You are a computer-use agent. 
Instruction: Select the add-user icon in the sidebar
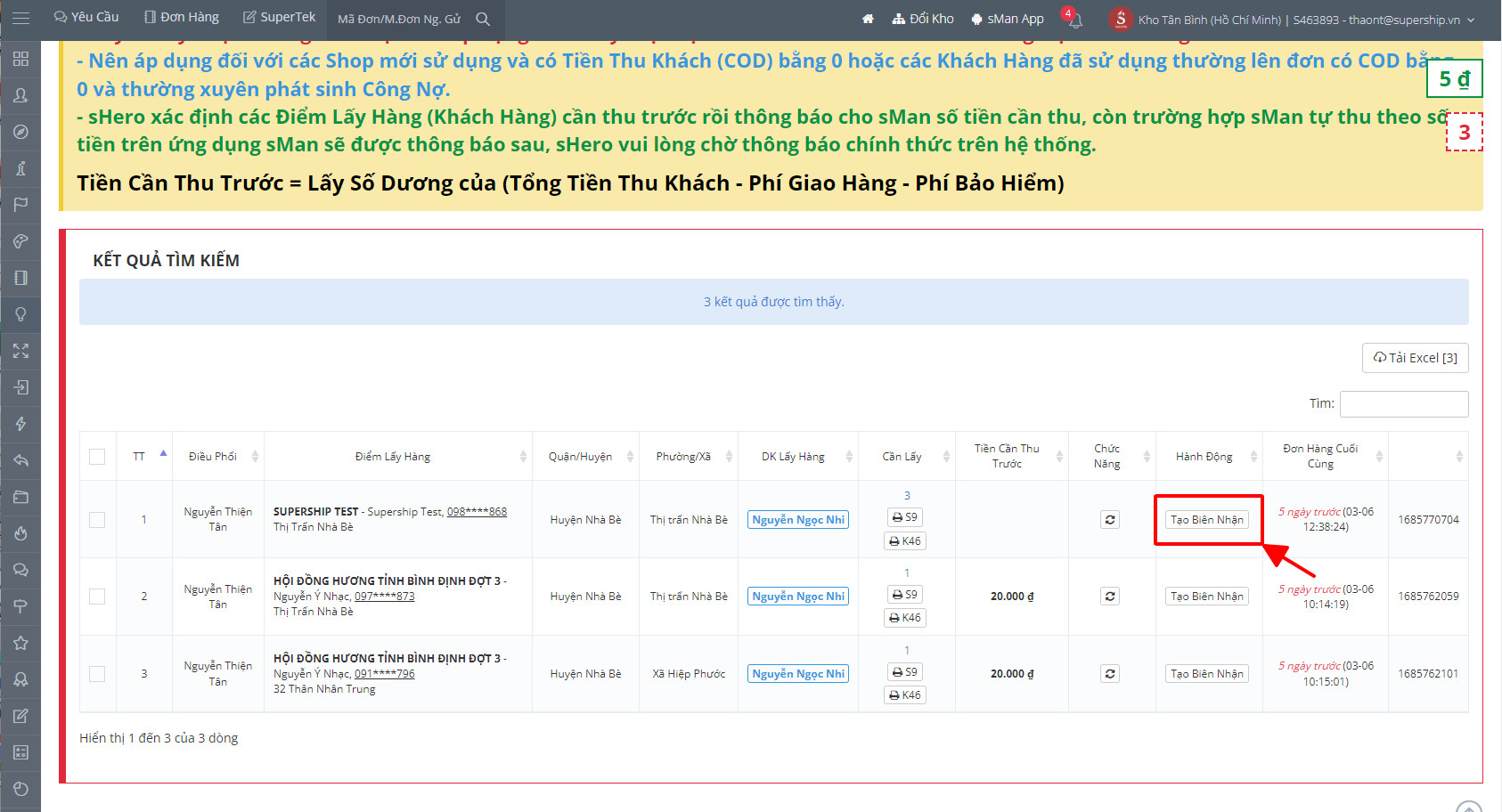(20, 95)
